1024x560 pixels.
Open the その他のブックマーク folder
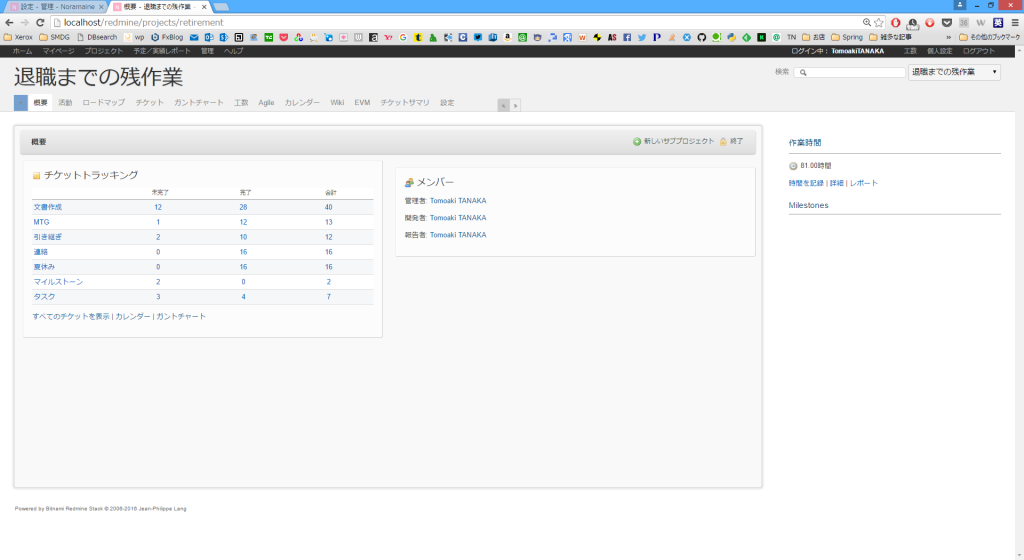coord(989,37)
